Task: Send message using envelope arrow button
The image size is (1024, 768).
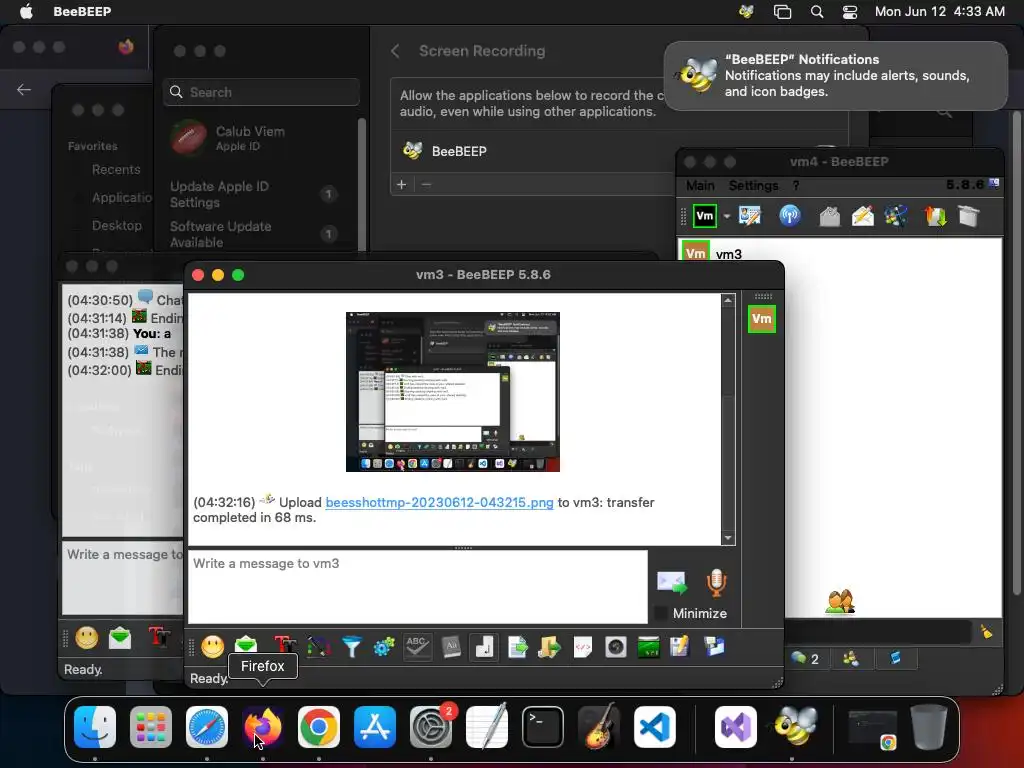Action: click(x=672, y=583)
